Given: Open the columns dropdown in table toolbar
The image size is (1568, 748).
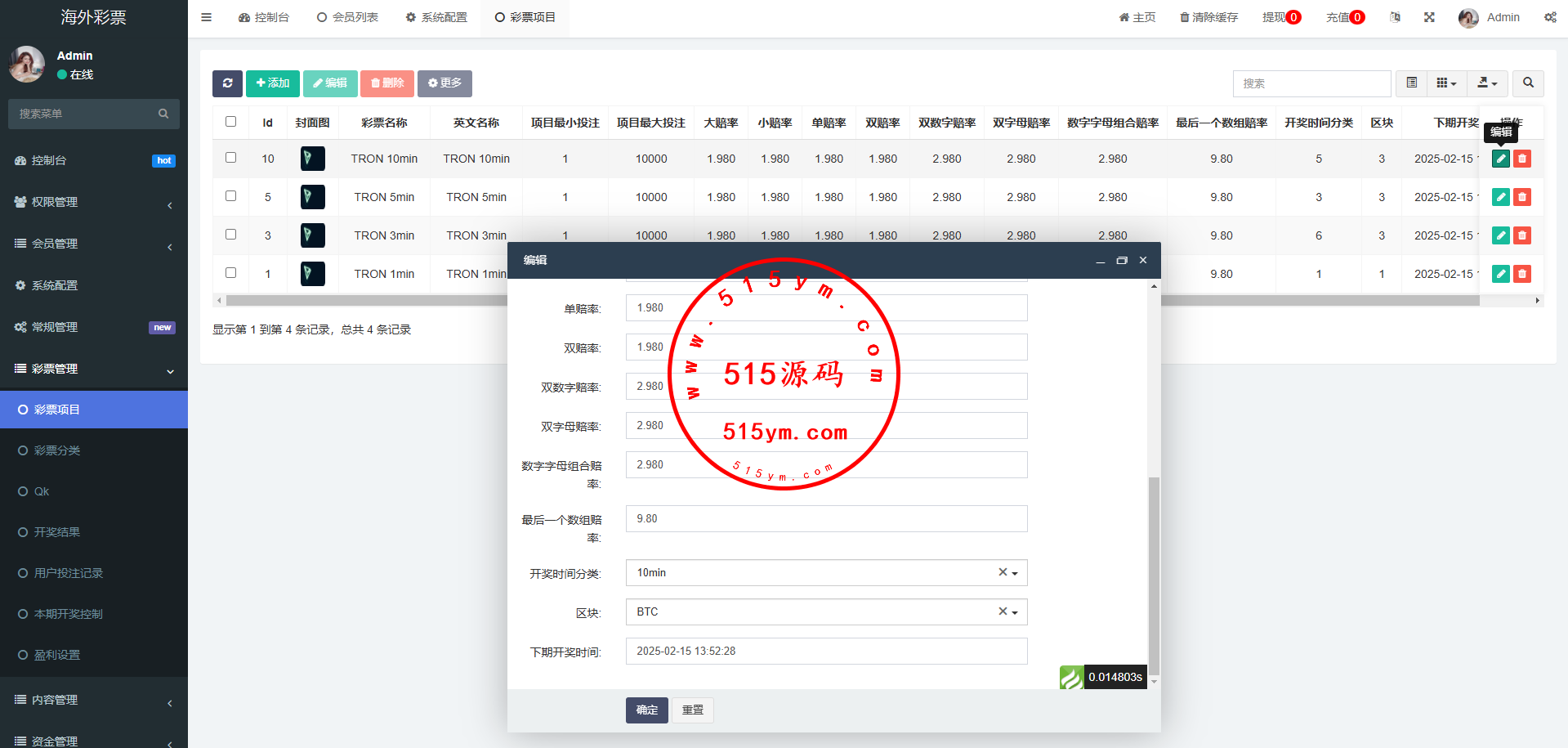Looking at the screenshot, I should 1446,83.
